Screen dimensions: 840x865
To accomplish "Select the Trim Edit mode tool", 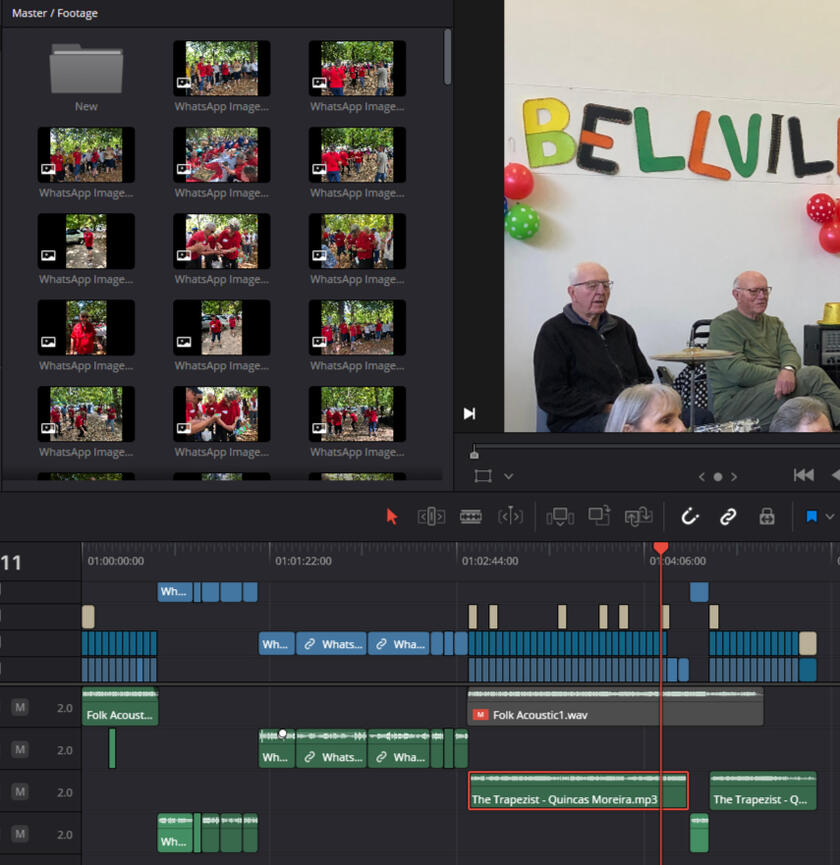I will tap(431, 517).
